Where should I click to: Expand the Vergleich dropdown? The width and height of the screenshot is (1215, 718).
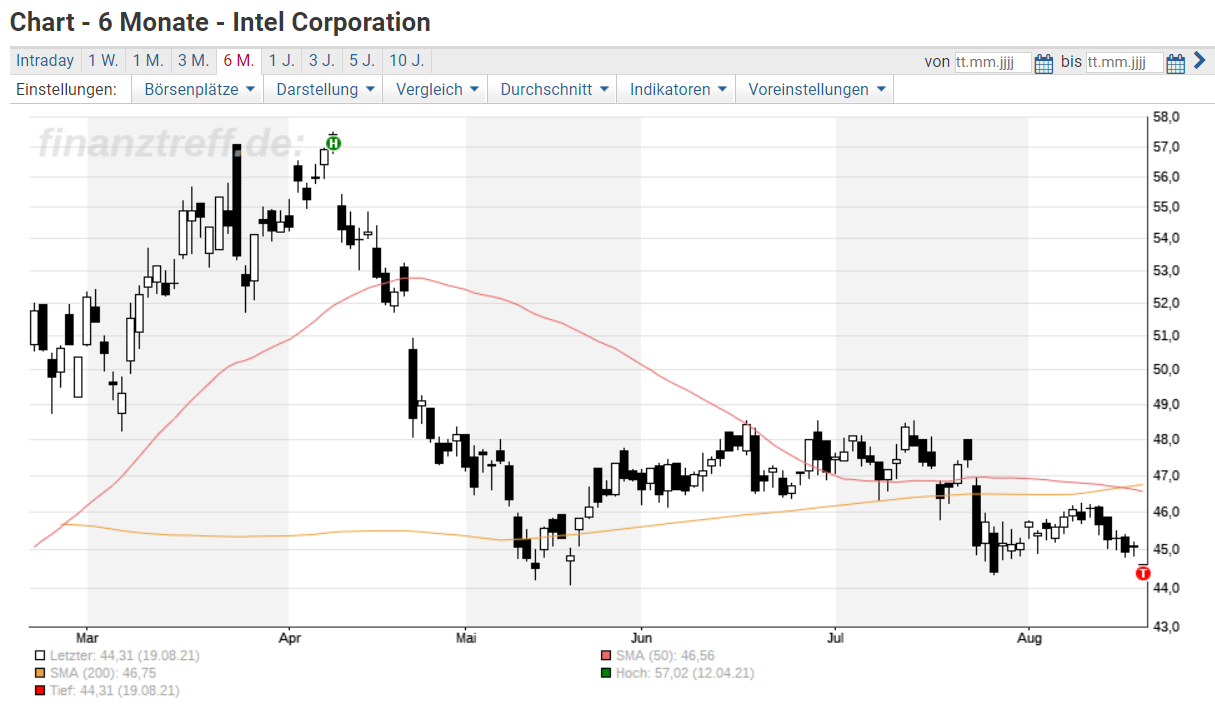coord(437,89)
